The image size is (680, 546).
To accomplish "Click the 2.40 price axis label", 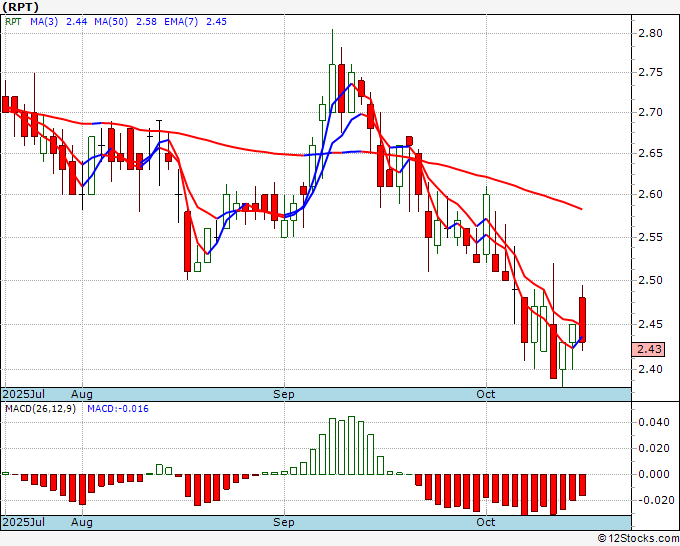I will coord(651,369).
